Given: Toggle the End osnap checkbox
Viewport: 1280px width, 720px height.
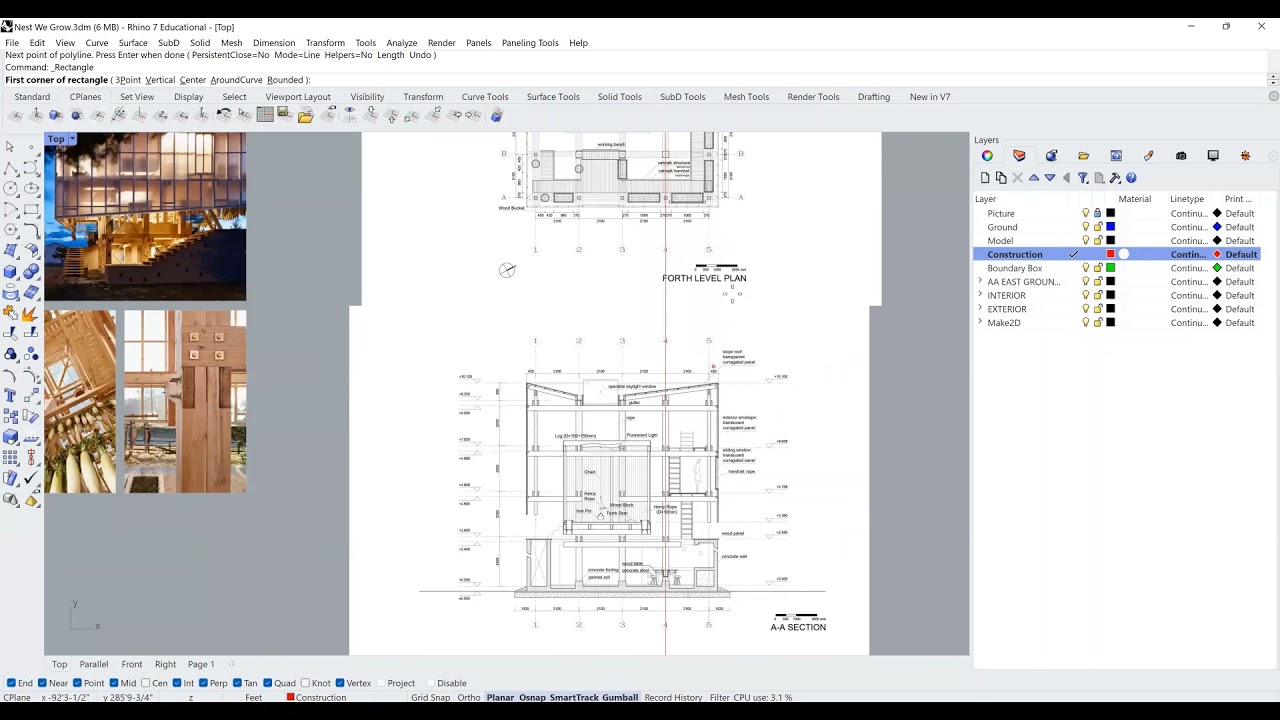Looking at the screenshot, I should tap(12, 683).
